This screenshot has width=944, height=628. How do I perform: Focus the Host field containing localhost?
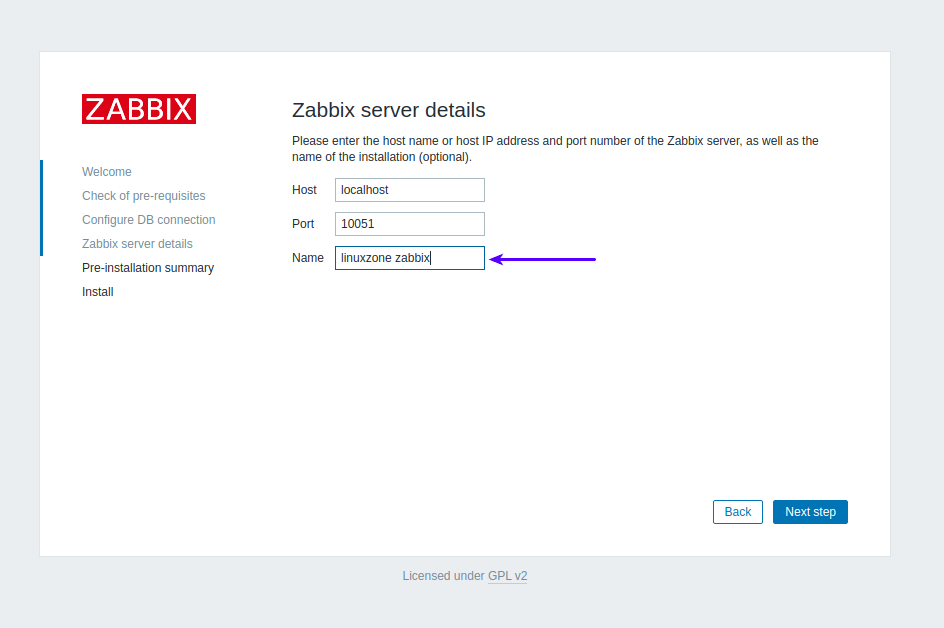click(409, 190)
